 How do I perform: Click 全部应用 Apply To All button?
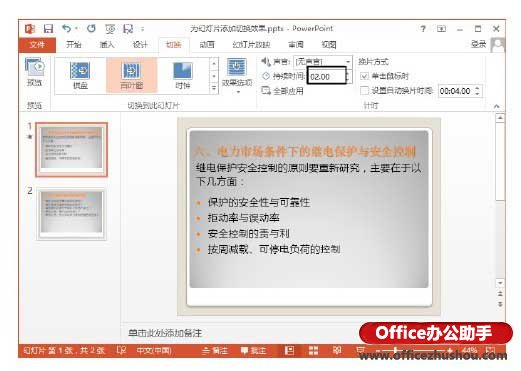click(x=283, y=91)
